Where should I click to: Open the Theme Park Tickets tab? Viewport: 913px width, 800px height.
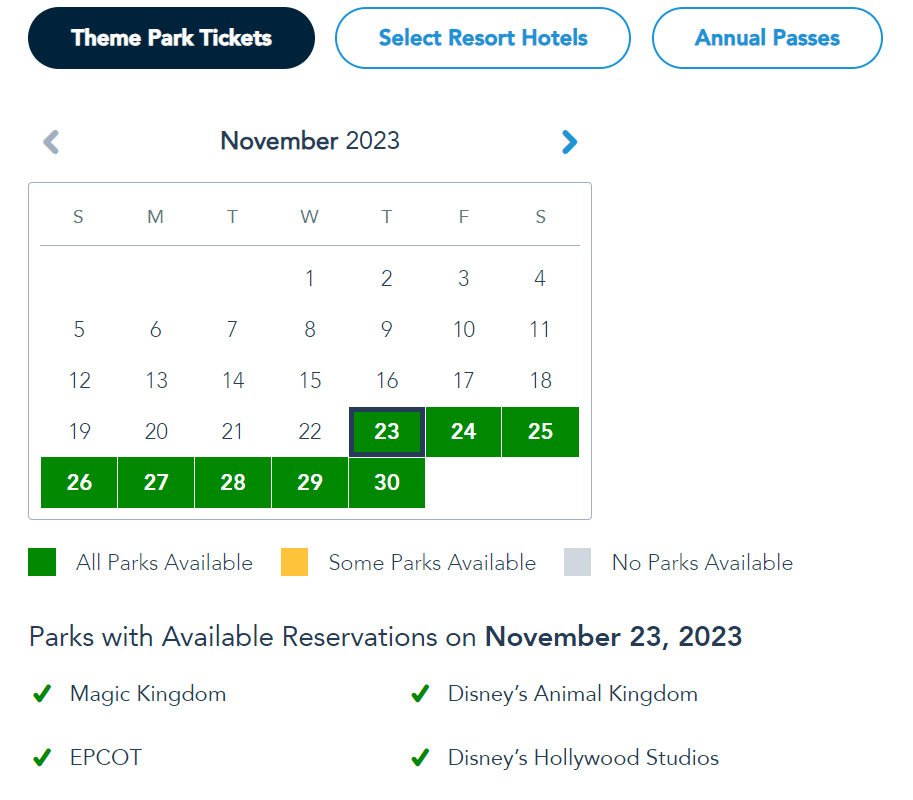click(x=171, y=38)
